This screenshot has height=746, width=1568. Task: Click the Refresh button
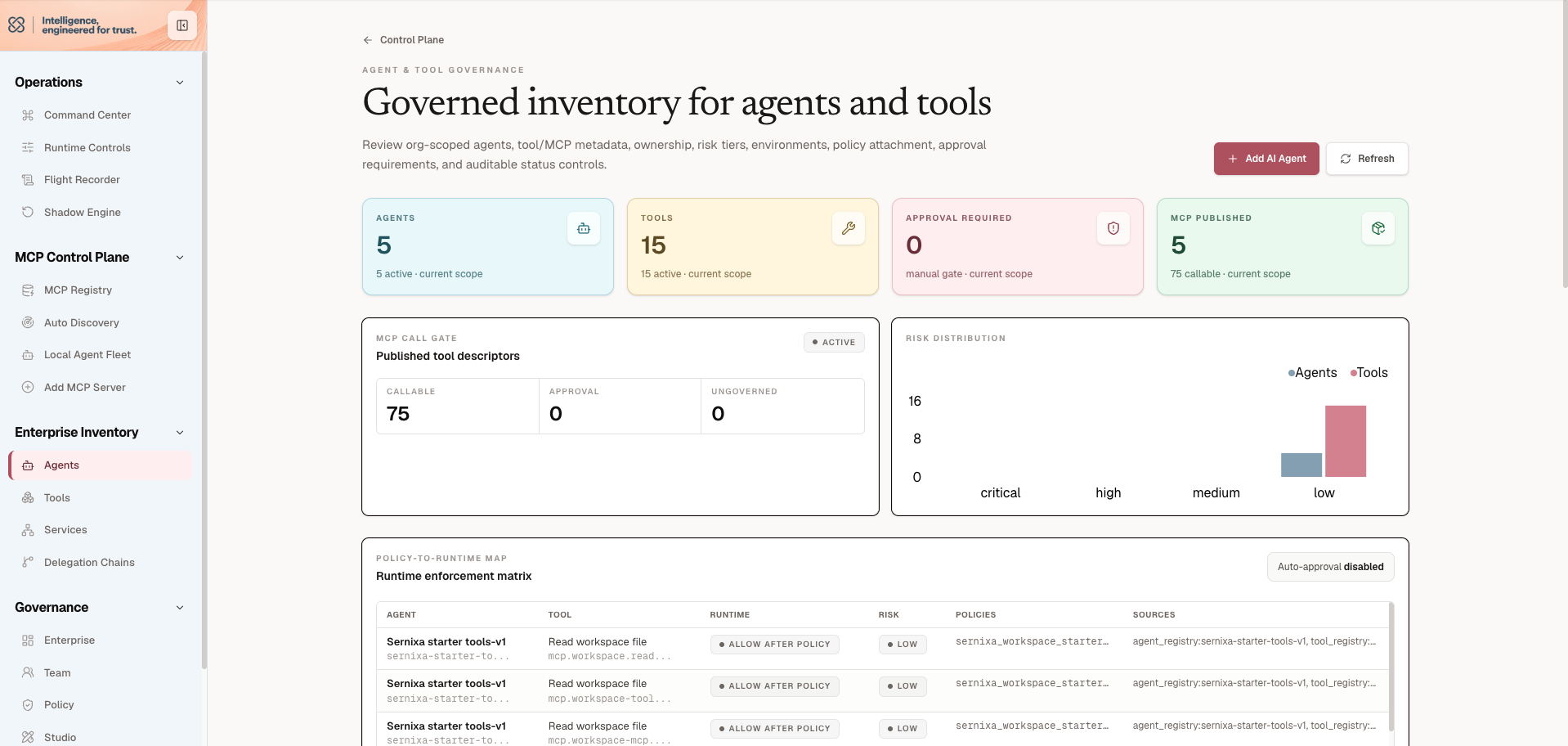(x=1367, y=159)
